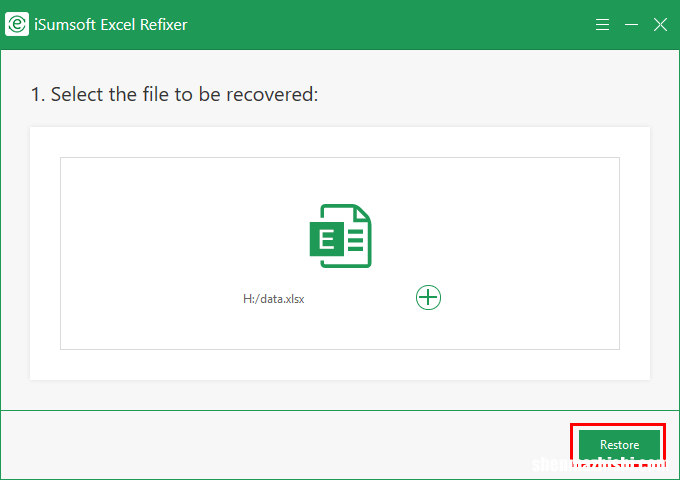Click the green Excel file icon
680x480 pixels.
(340, 236)
